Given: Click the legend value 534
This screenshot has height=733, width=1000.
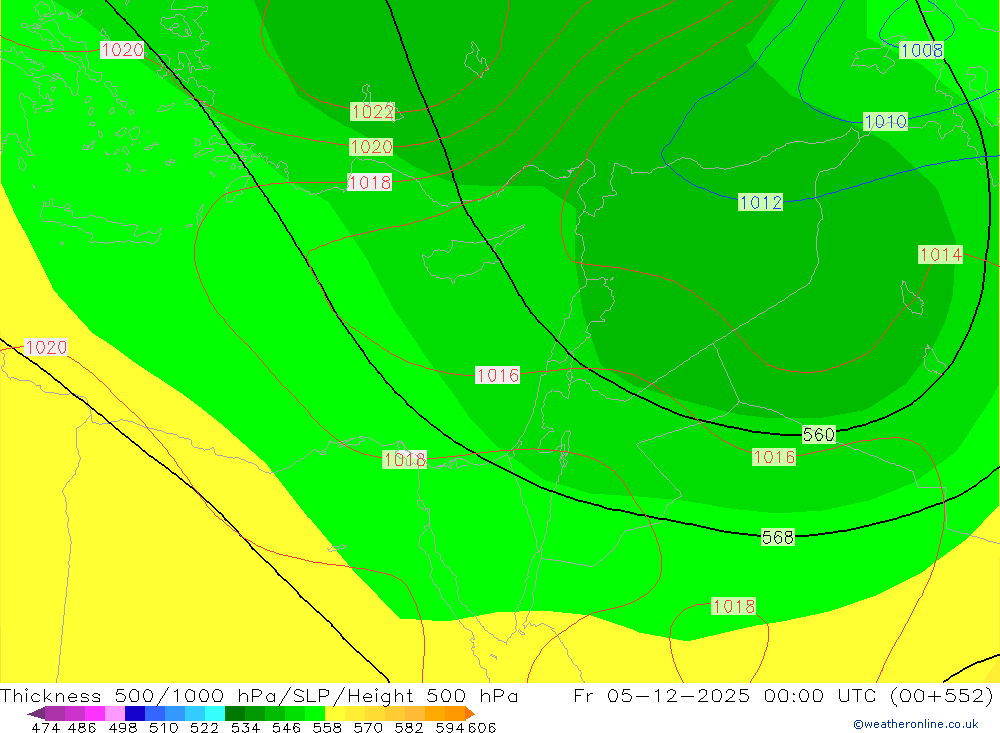Looking at the screenshot, I should pos(246,727).
